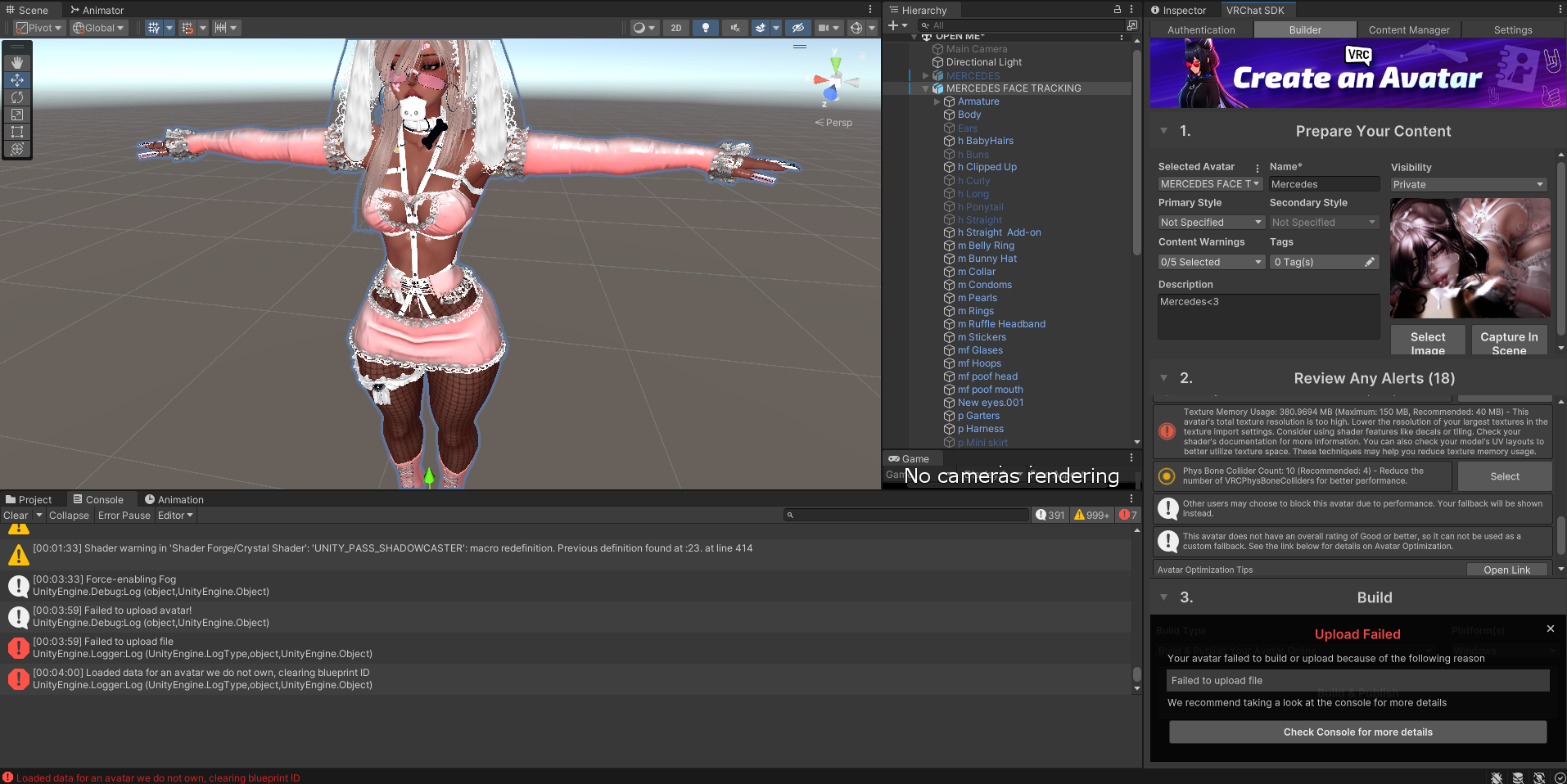The width and height of the screenshot is (1567, 784).
Task: Select the Move tool
Action: (x=17, y=80)
